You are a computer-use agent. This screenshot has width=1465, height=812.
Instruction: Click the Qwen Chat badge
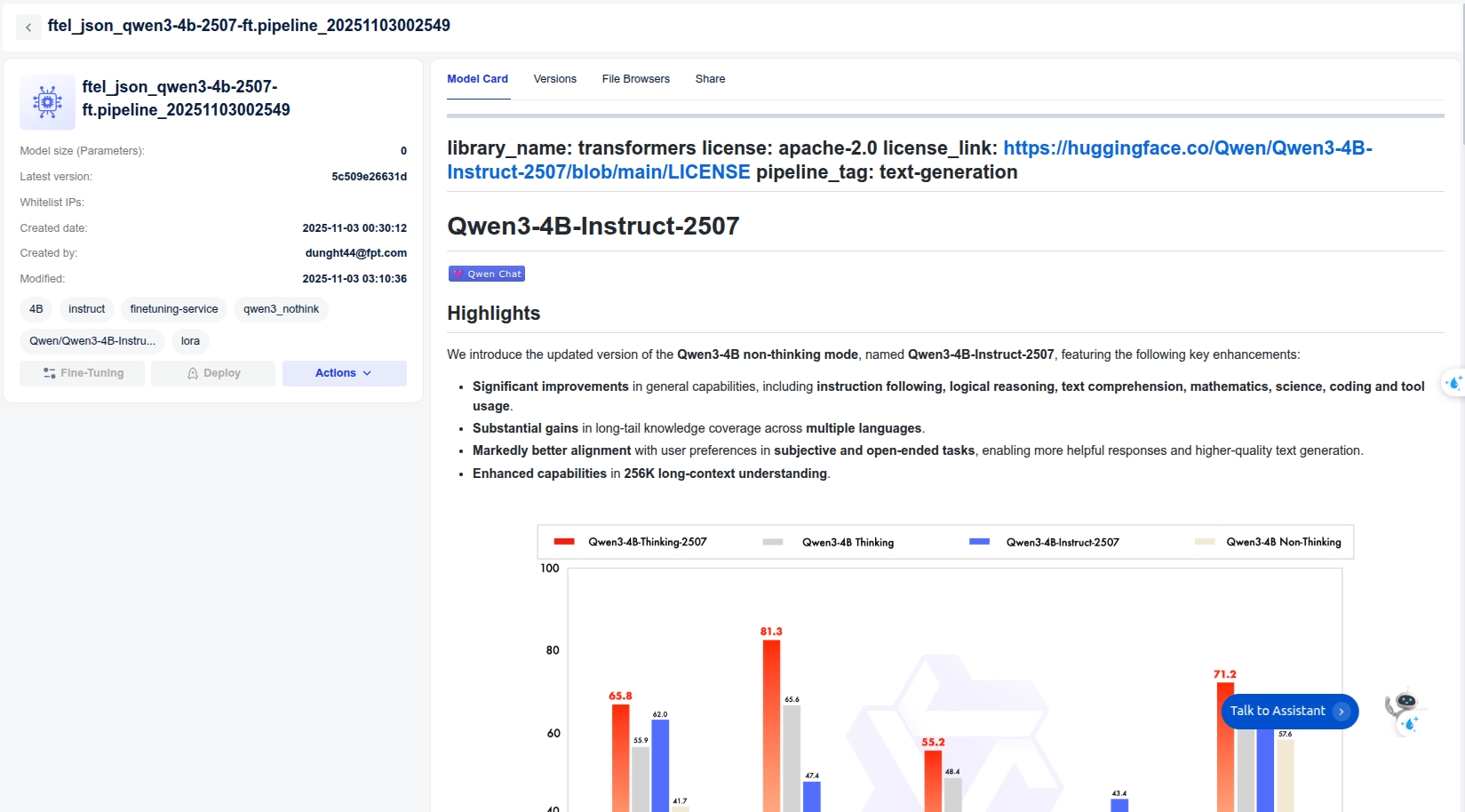487,274
